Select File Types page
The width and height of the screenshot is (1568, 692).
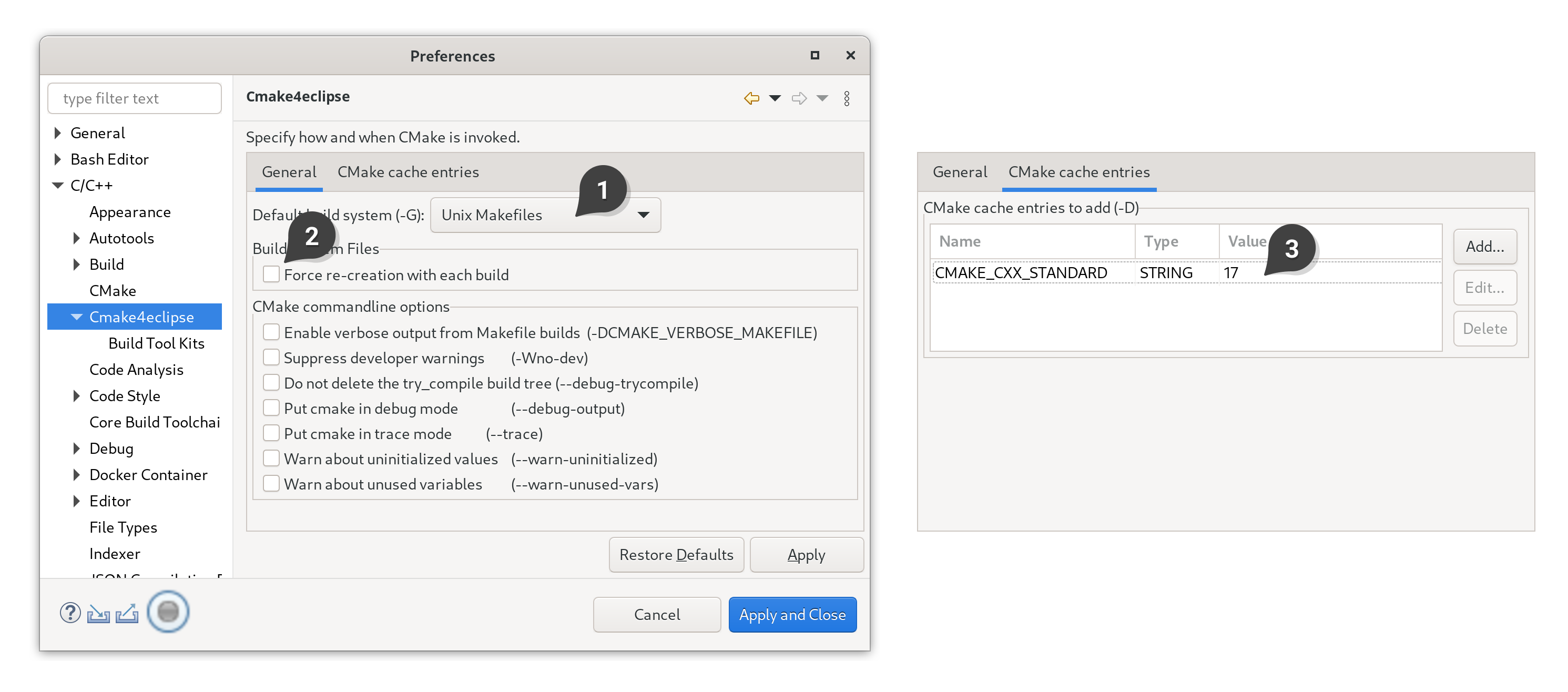click(x=123, y=527)
